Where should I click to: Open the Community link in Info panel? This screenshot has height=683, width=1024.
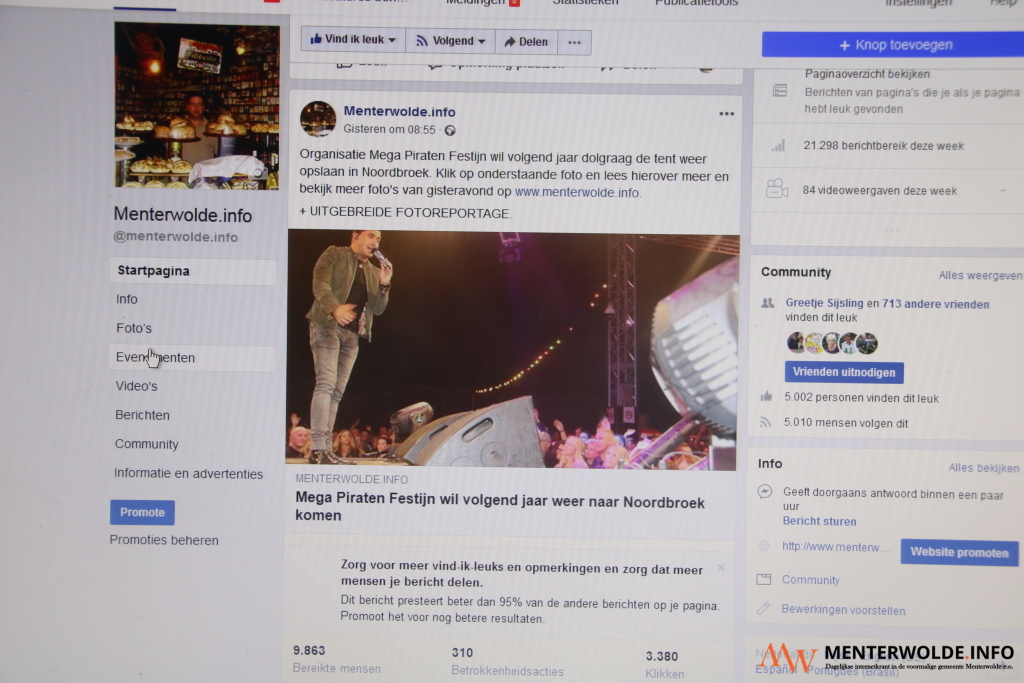coord(810,580)
